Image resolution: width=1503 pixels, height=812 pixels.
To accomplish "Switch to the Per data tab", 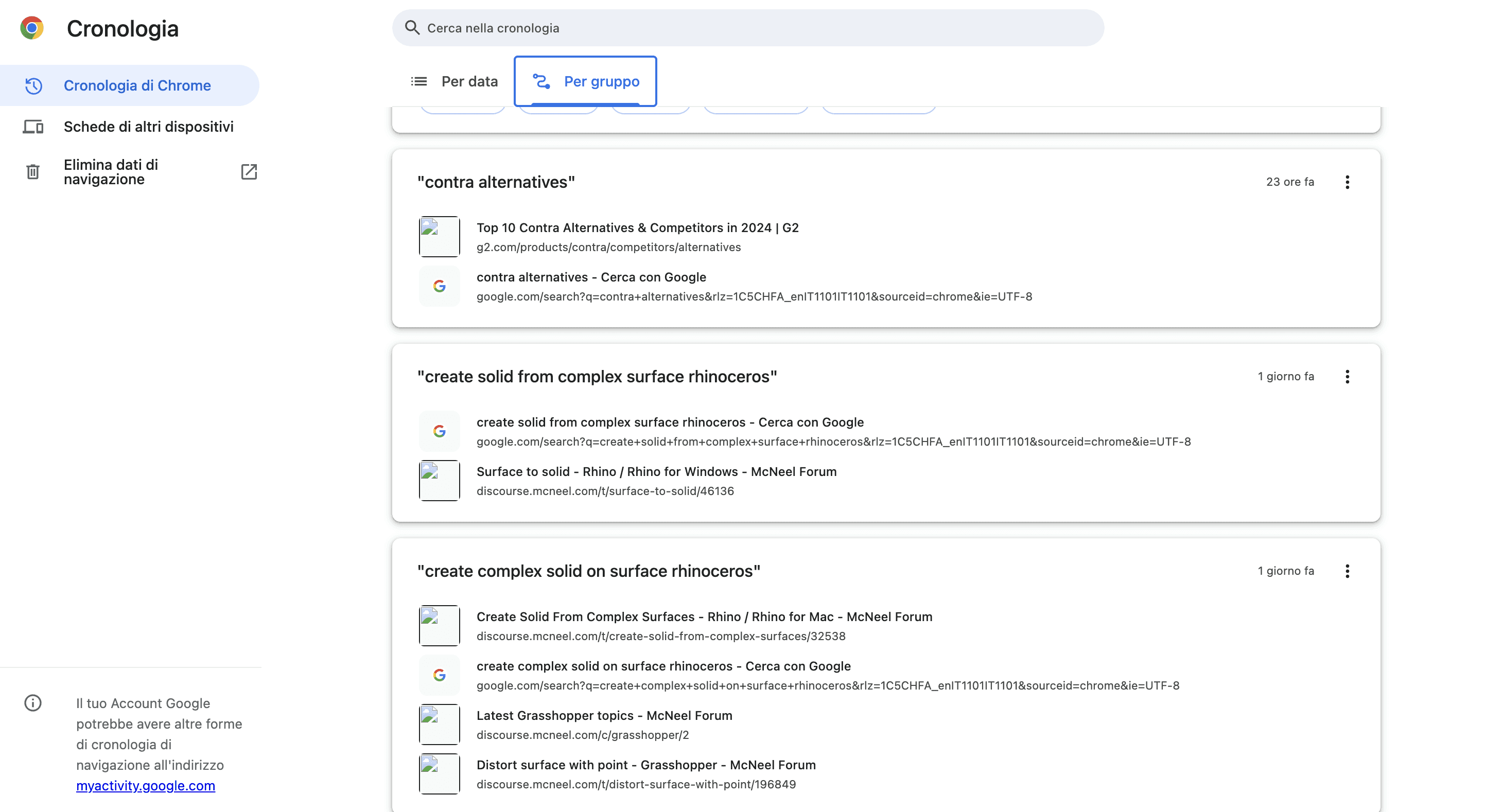I will point(455,82).
